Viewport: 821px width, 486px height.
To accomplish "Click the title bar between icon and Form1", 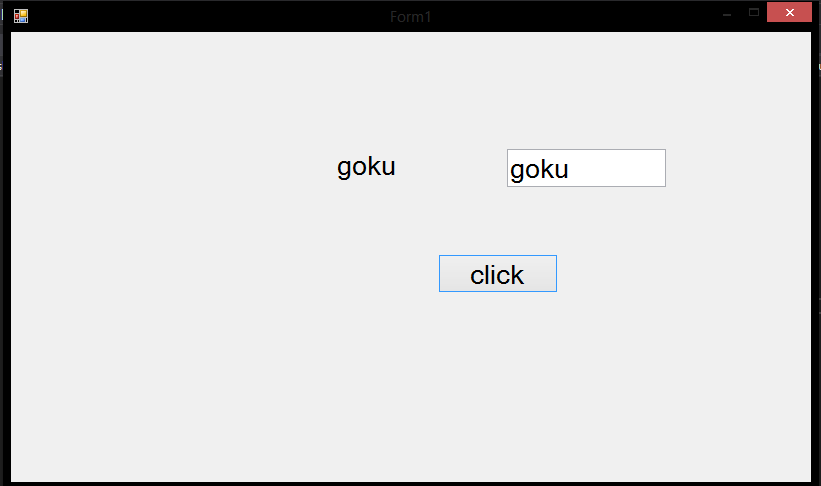I will pyautogui.click(x=209, y=17).
